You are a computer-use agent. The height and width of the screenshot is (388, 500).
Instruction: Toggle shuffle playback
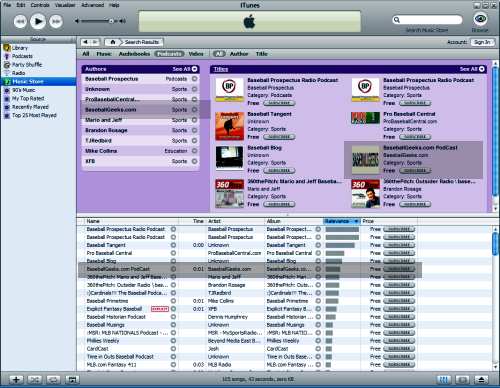(x=35, y=379)
